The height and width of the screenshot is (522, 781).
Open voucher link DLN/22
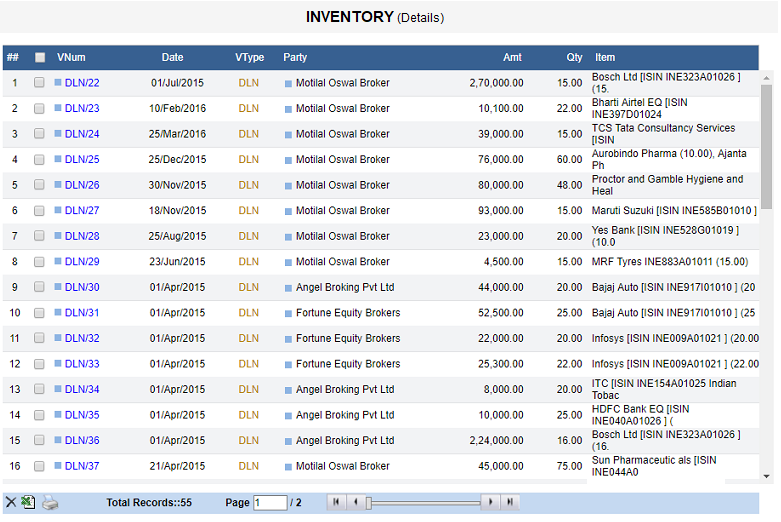(x=82, y=83)
